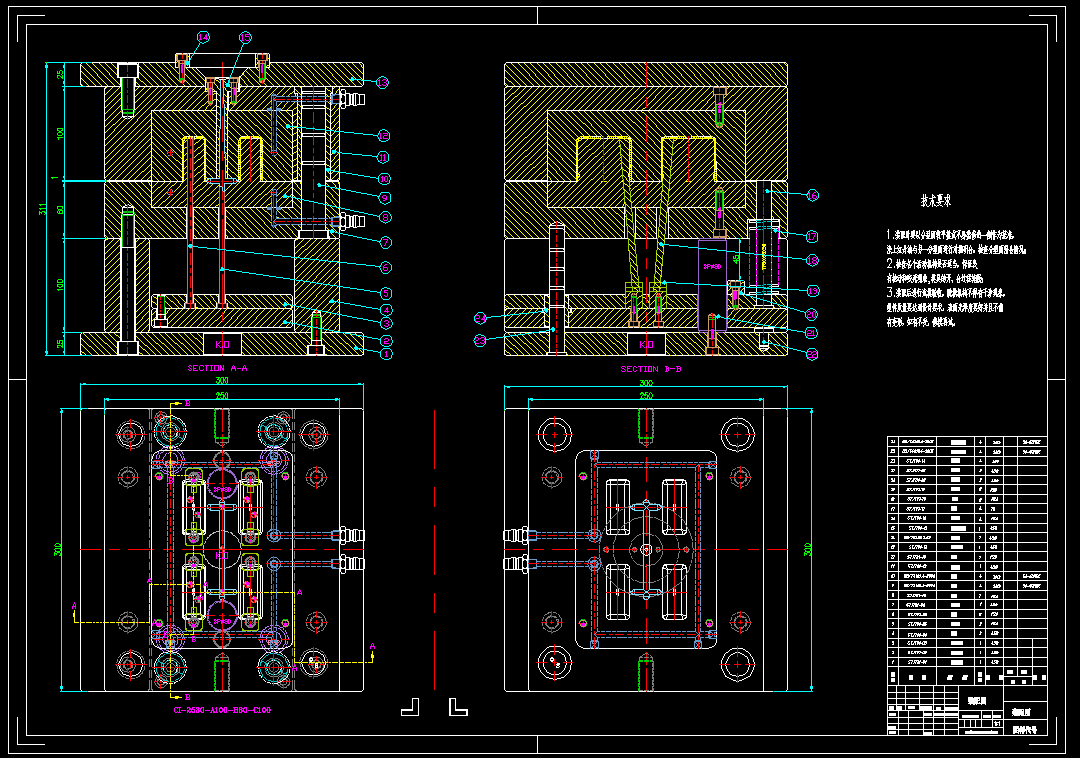Screen dimensions: 1080x758
Task: Pick part balloon number 5
Action: point(386,293)
